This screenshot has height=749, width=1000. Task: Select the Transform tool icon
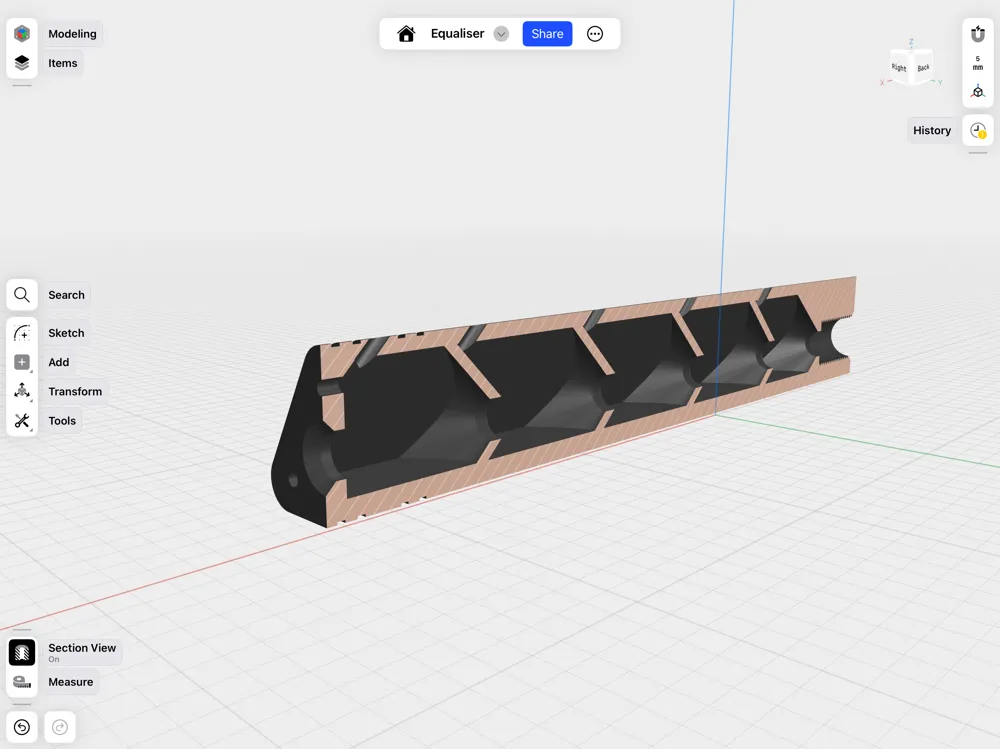point(22,391)
